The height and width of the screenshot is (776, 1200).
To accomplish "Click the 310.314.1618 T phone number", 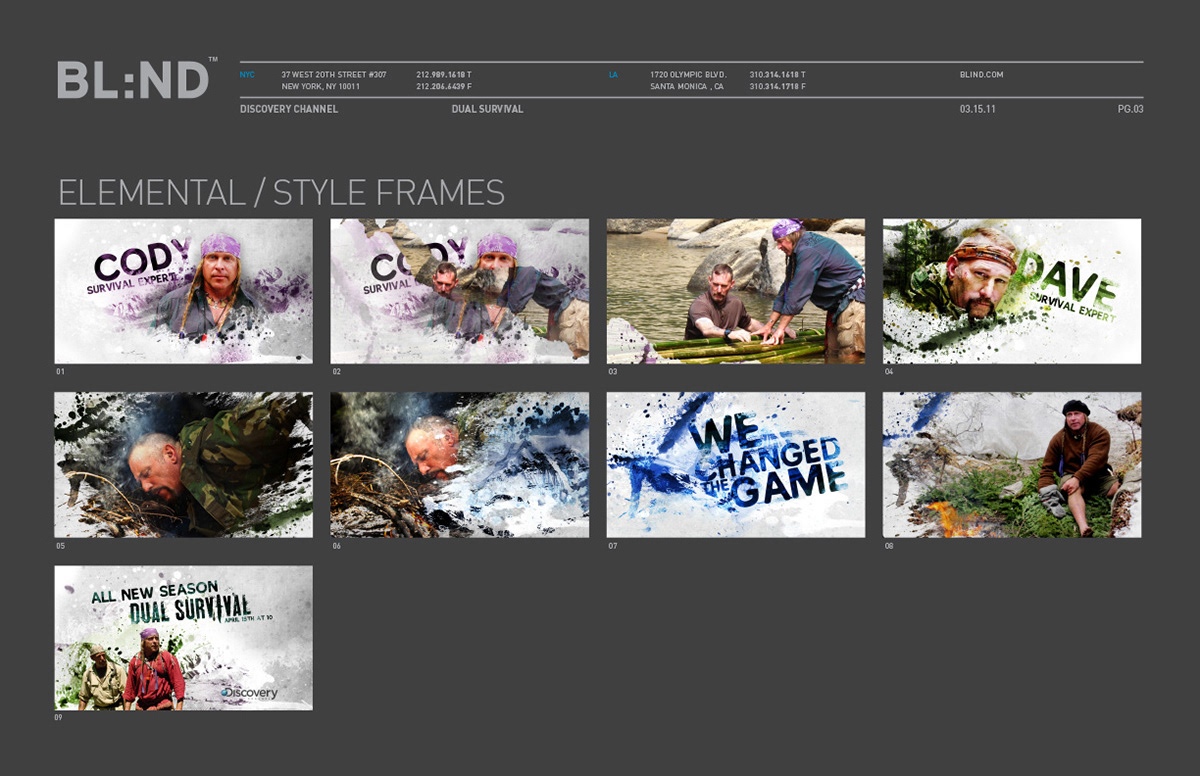I will click(777, 75).
